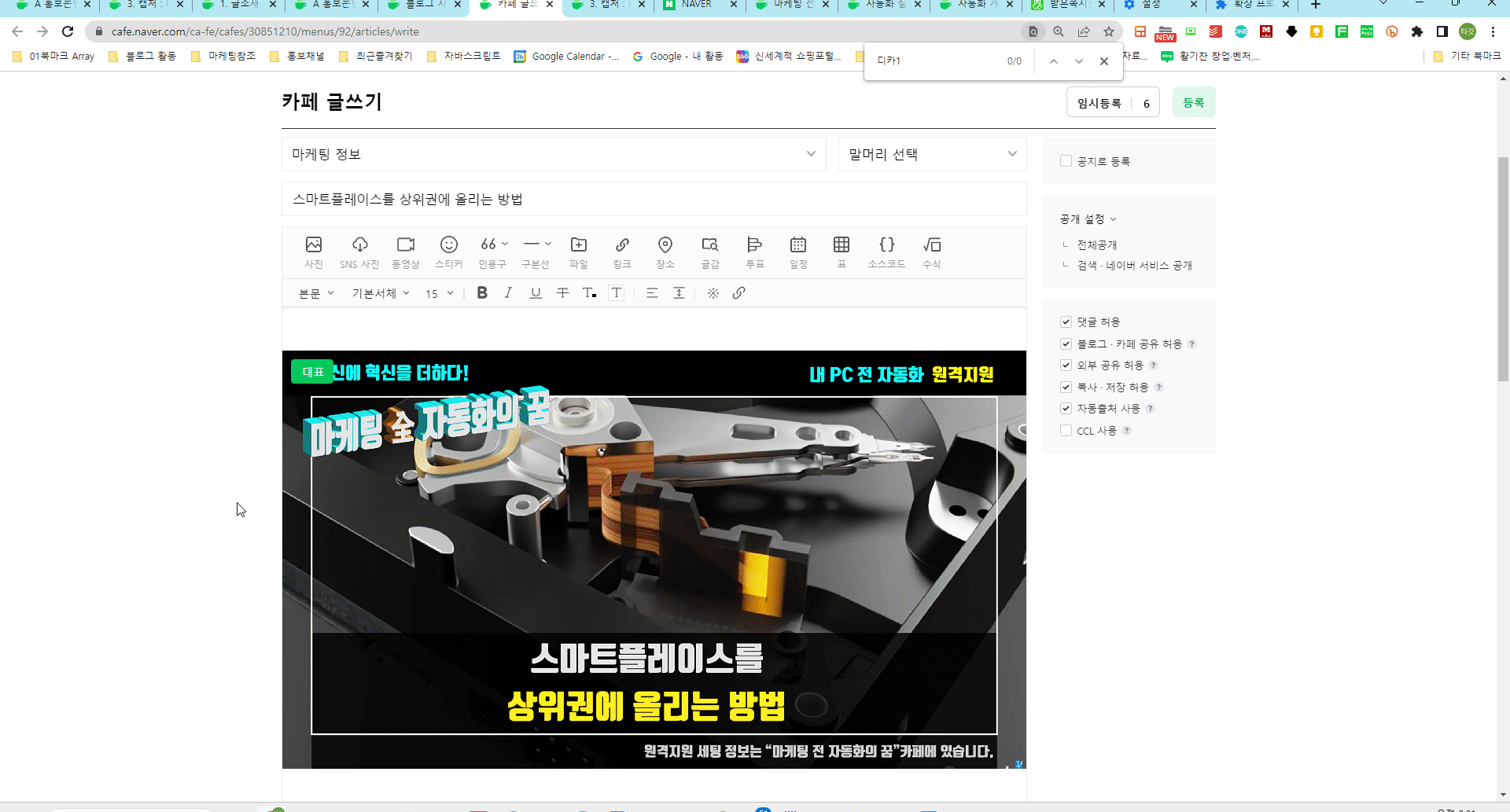The image size is (1510, 812).
Task: Check the 공지로 등록 checkbox
Action: [x=1066, y=161]
